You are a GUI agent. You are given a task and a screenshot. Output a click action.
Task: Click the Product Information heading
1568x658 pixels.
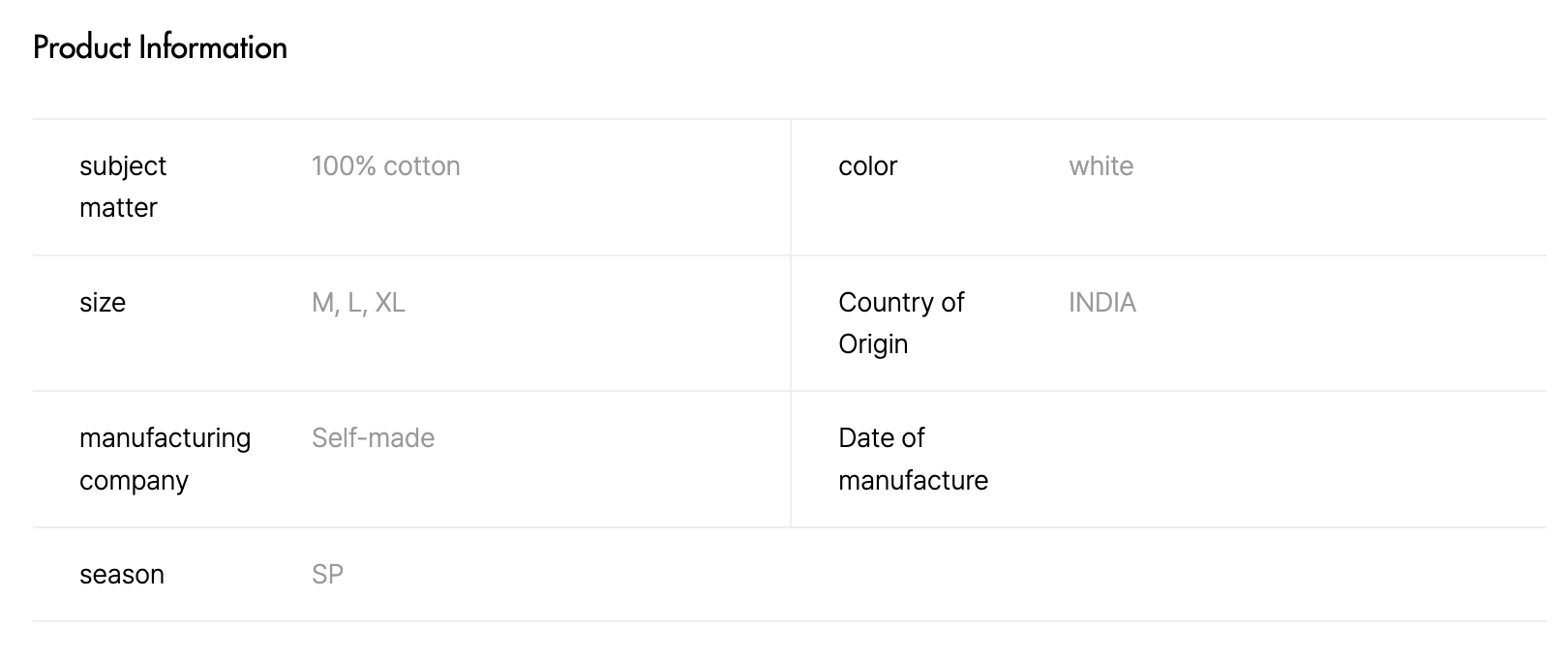tap(160, 47)
